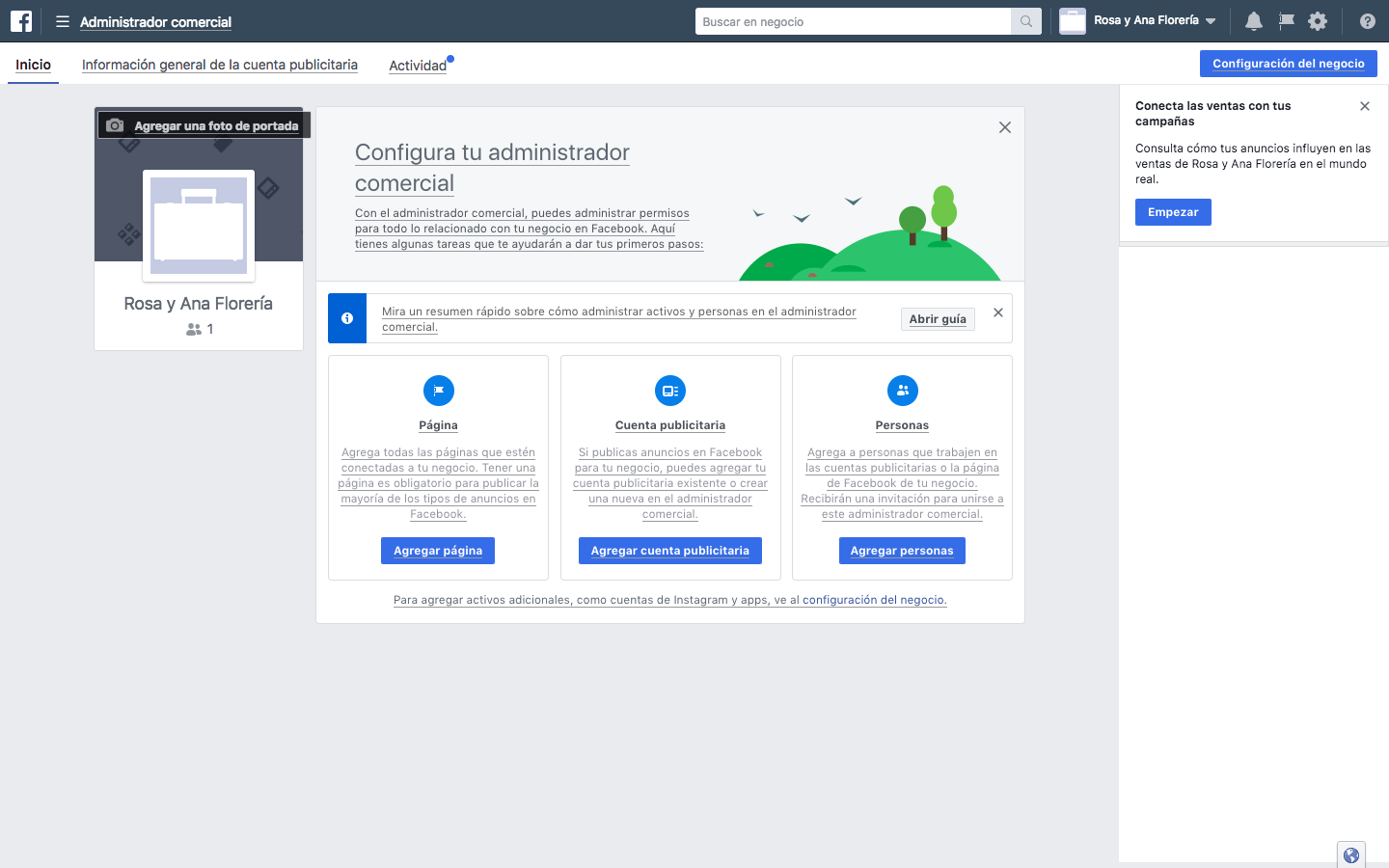
Task: Click Agregar personas button
Action: (x=902, y=551)
